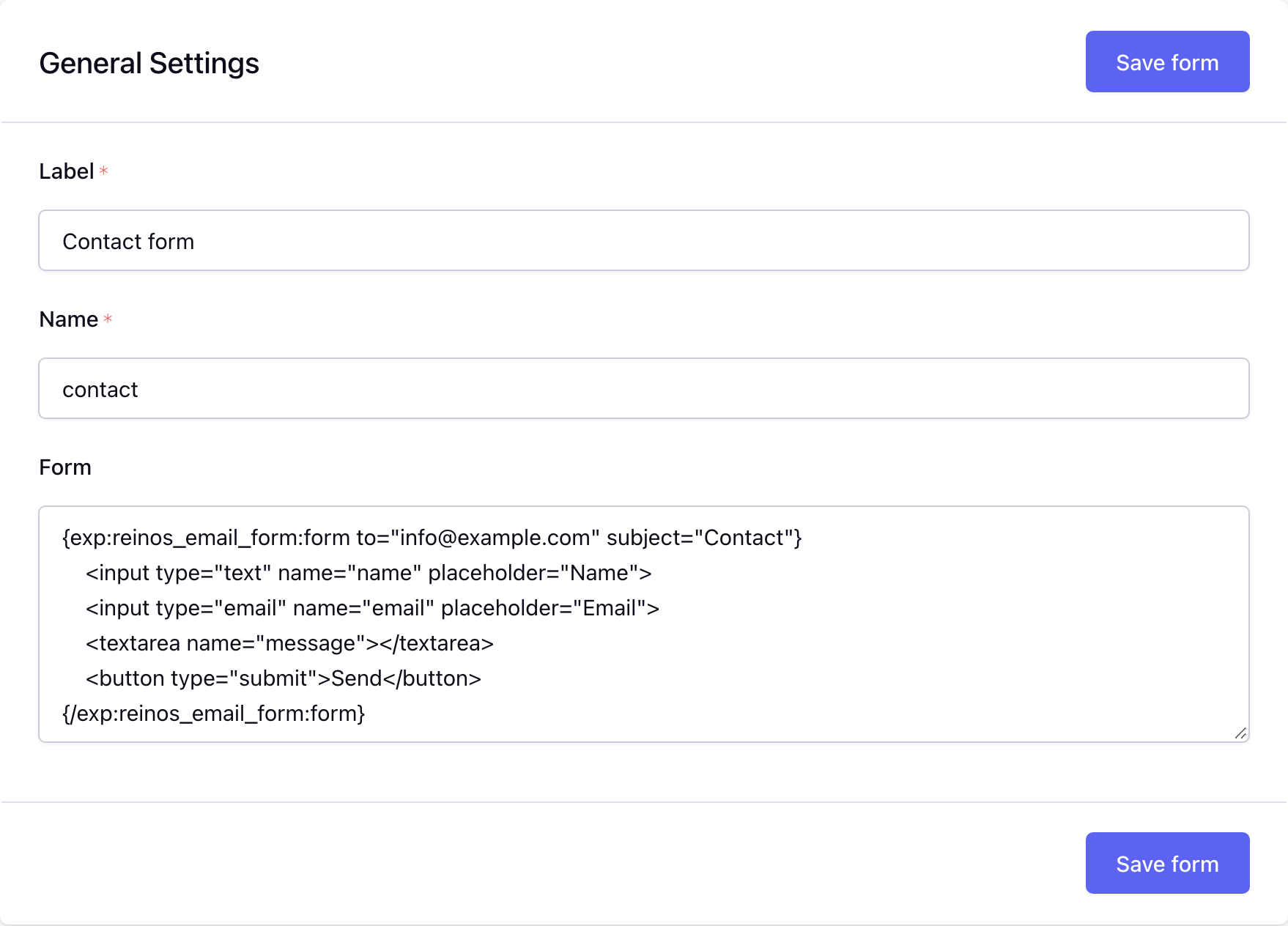Image resolution: width=1288 pixels, height=926 pixels.
Task: Click the input type="text" code line
Action: (369, 573)
